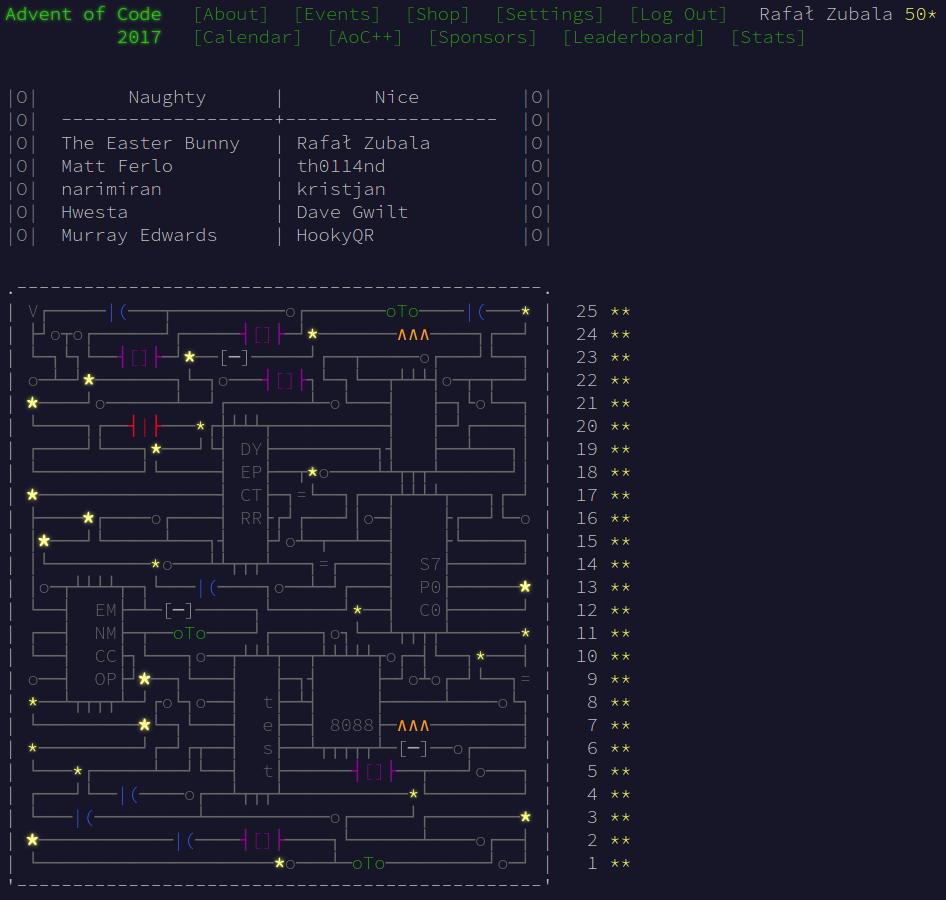
Task: Open the Leaderboard link
Action: tap(633, 37)
